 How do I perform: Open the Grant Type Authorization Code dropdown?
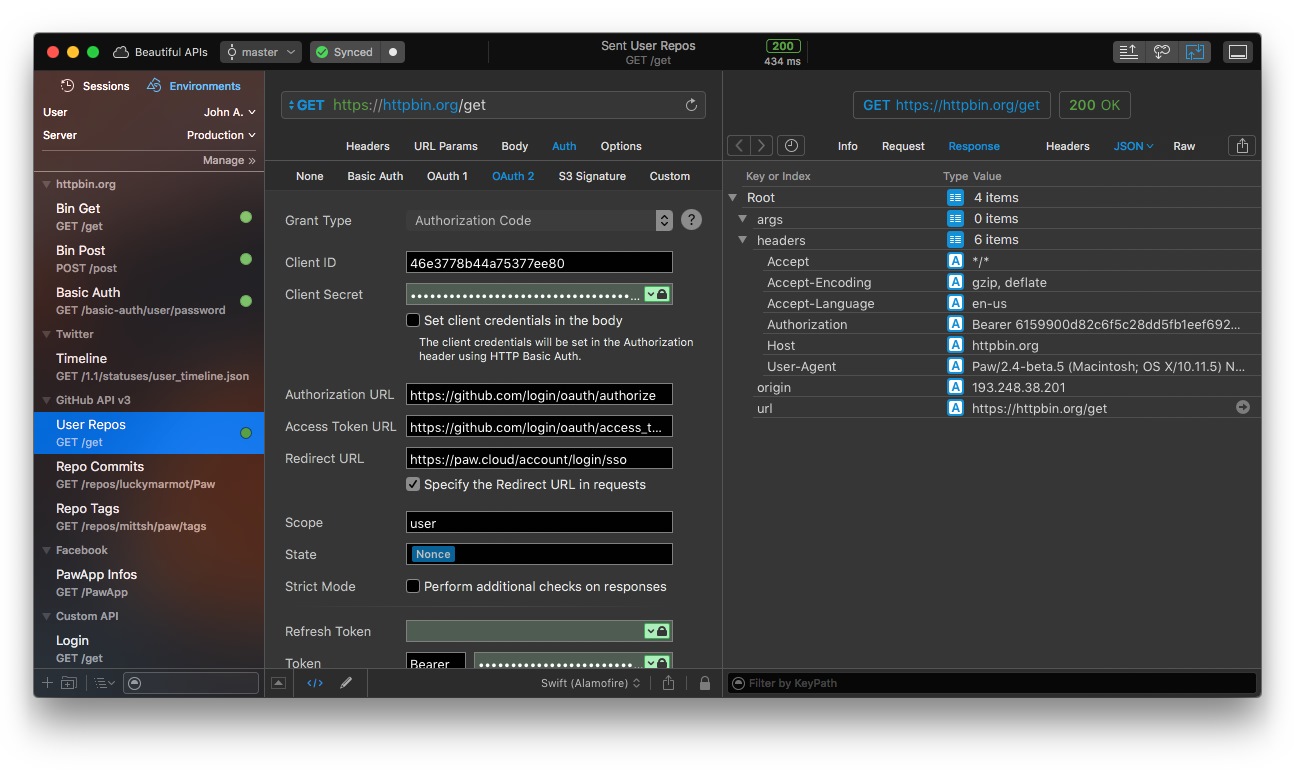coord(540,220)
